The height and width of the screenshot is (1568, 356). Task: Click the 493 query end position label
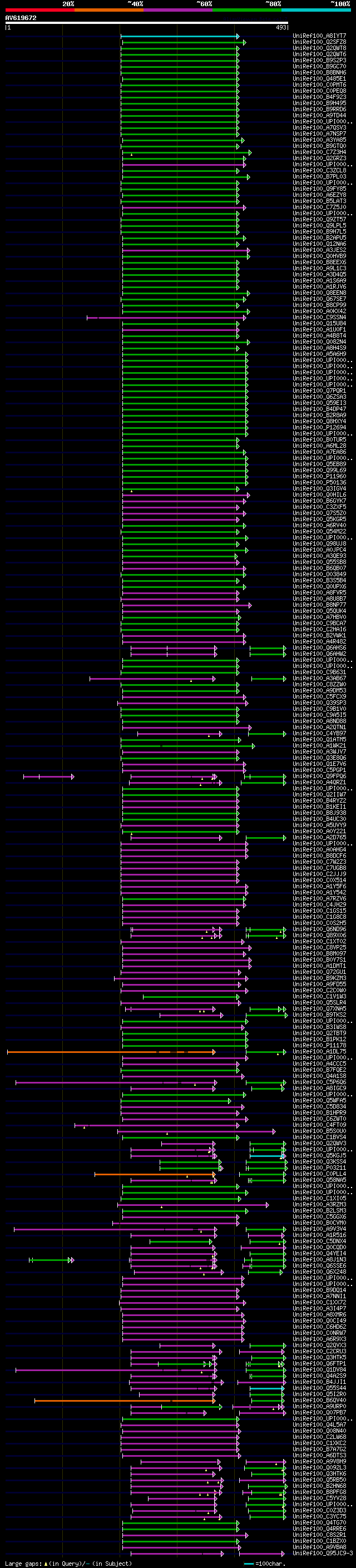click(x=281, y=27)
